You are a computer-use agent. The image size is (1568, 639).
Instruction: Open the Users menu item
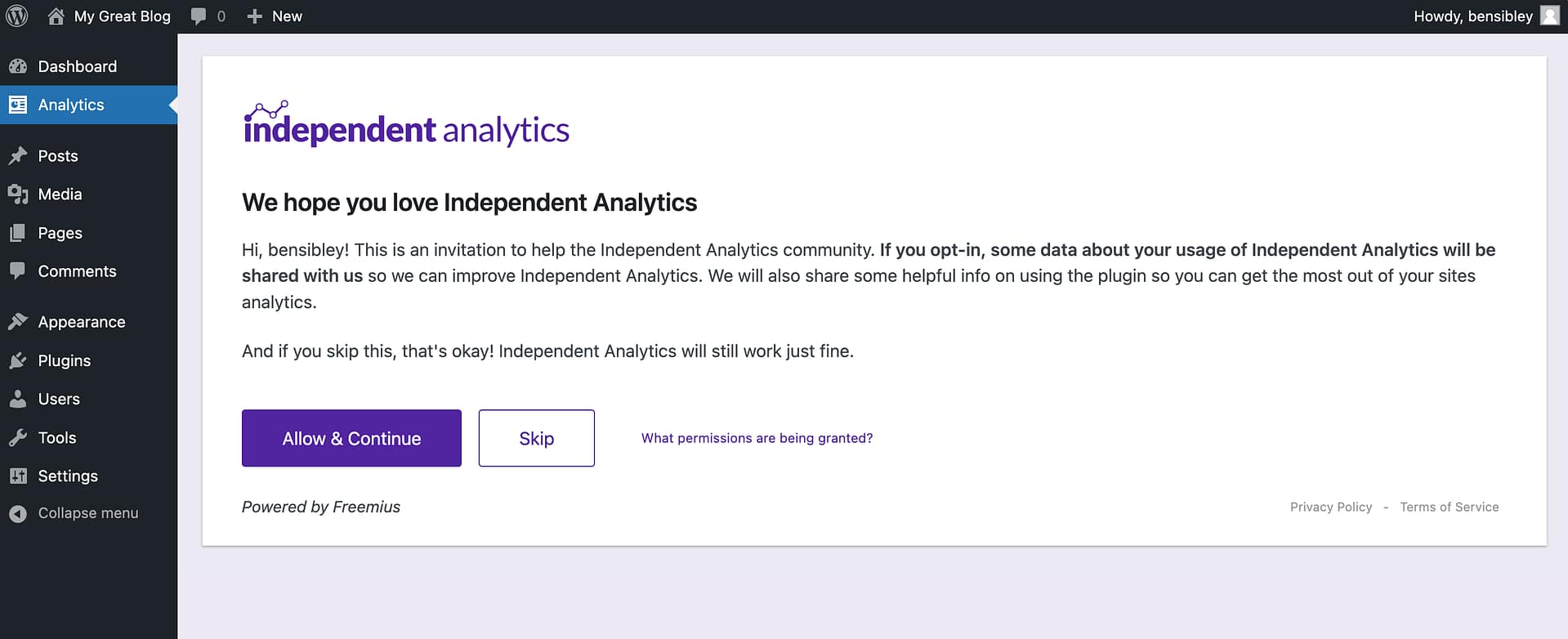pyautogui.click(x=59, y=399)
